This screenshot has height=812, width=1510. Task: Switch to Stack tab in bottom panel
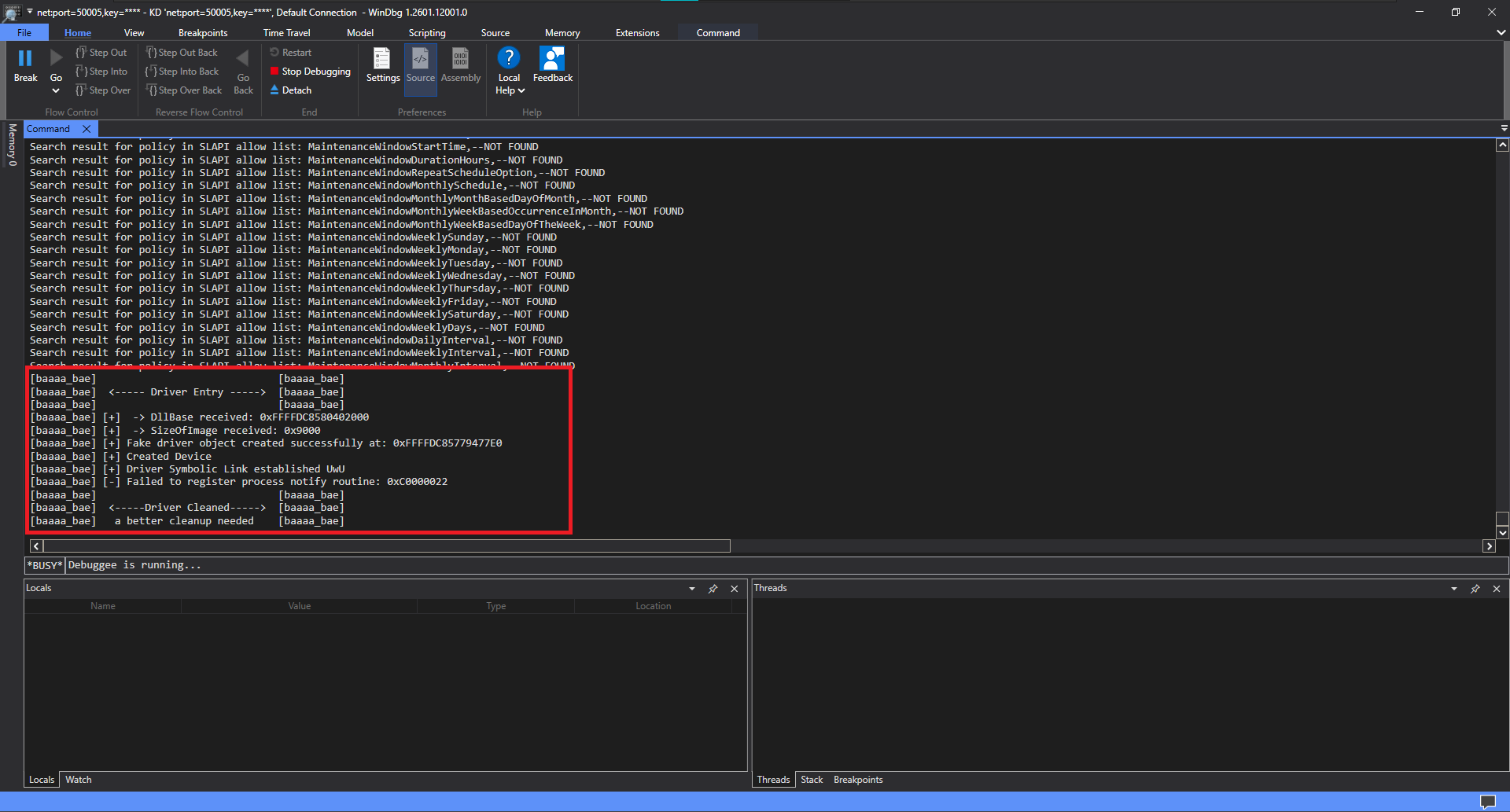tap(812, 780)
